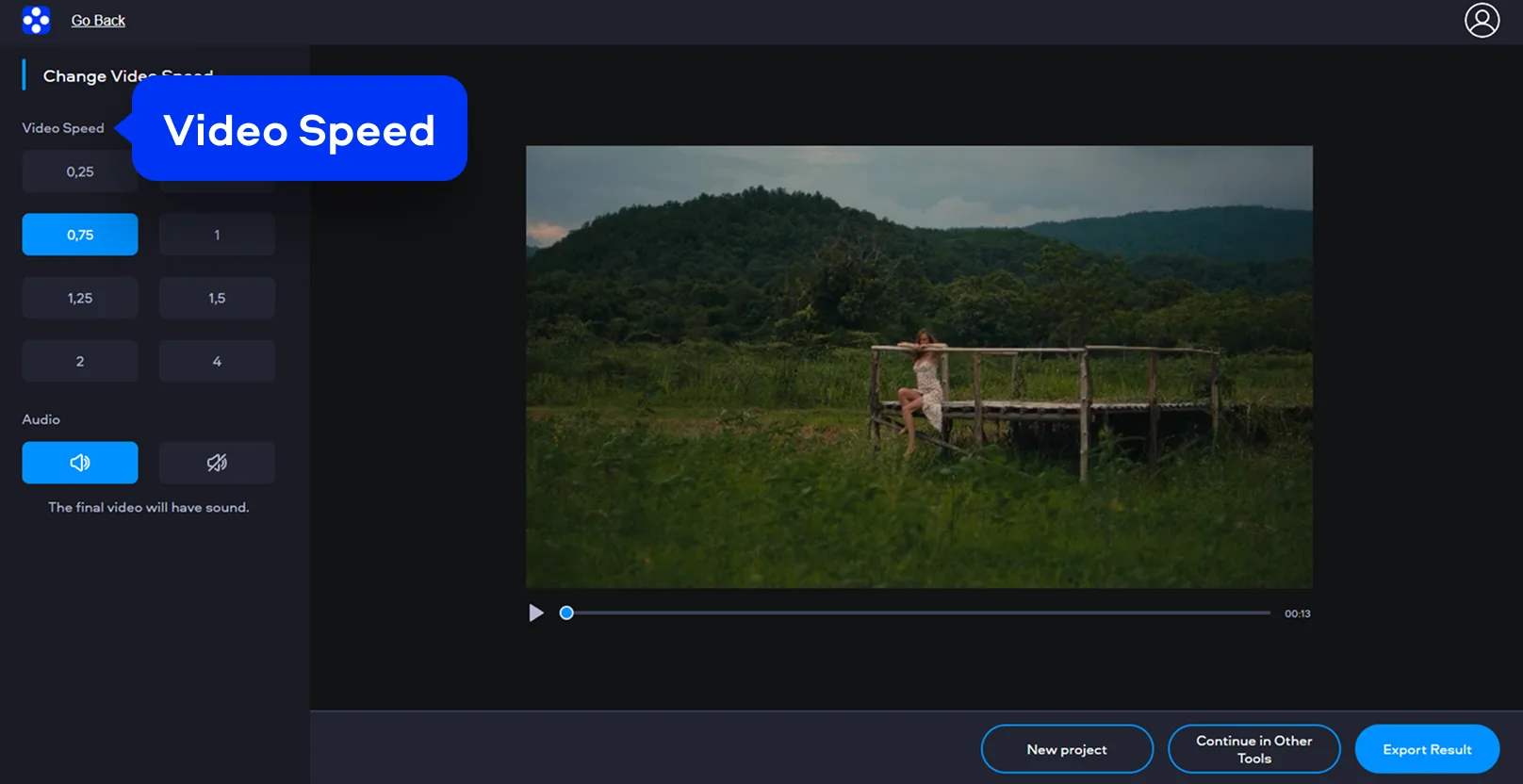The height and width of the screenshot is (784, 1523).
Task: Set video speed to 1
Action: point(217,235)
